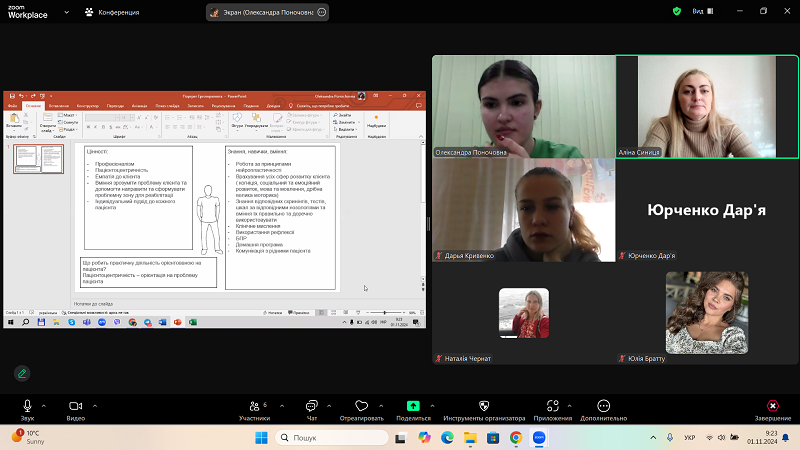Click the PowerPoint Файл tab
Screen dimensions: 800x450
pyautogui.click(x=12, y=106)
